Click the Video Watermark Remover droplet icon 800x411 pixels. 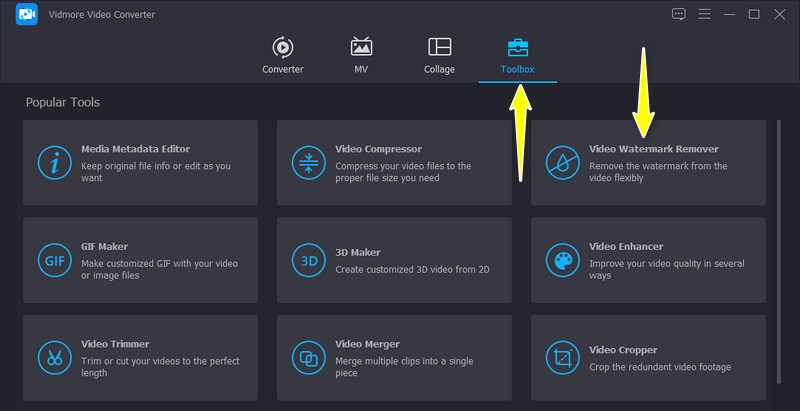click(562, 163)
